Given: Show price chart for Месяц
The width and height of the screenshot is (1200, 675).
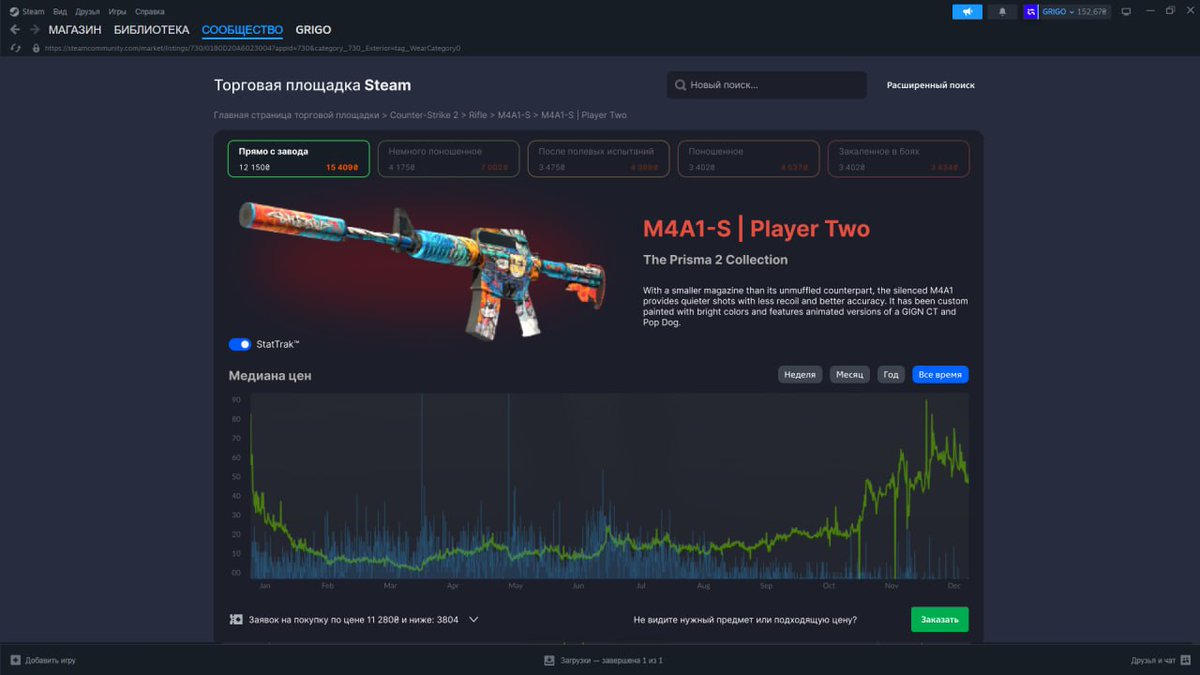Looking at the screenshot, I should (x=850, y=375).
